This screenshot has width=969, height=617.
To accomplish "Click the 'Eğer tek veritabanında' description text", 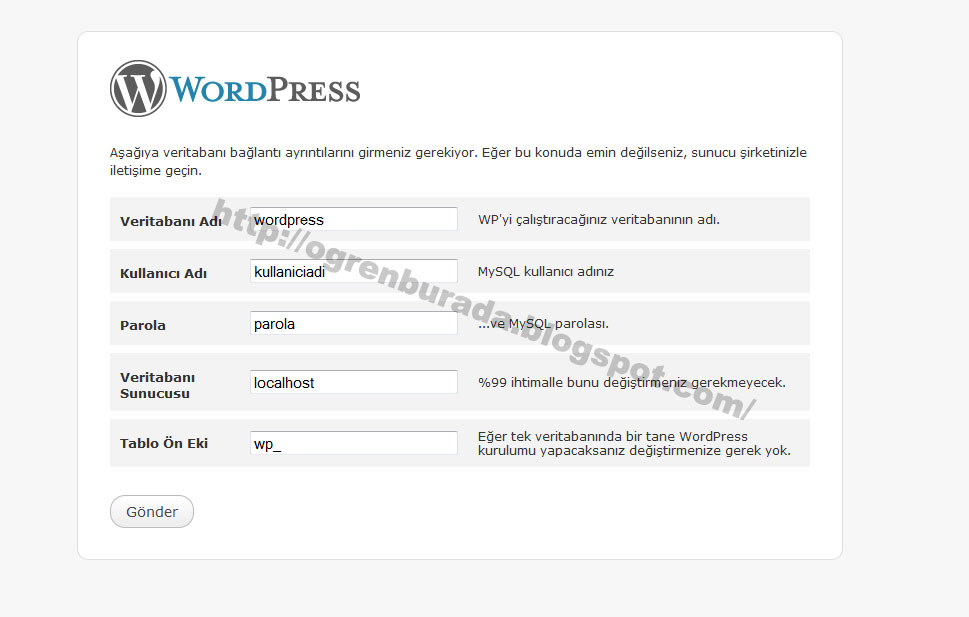I will pos(634,443).
